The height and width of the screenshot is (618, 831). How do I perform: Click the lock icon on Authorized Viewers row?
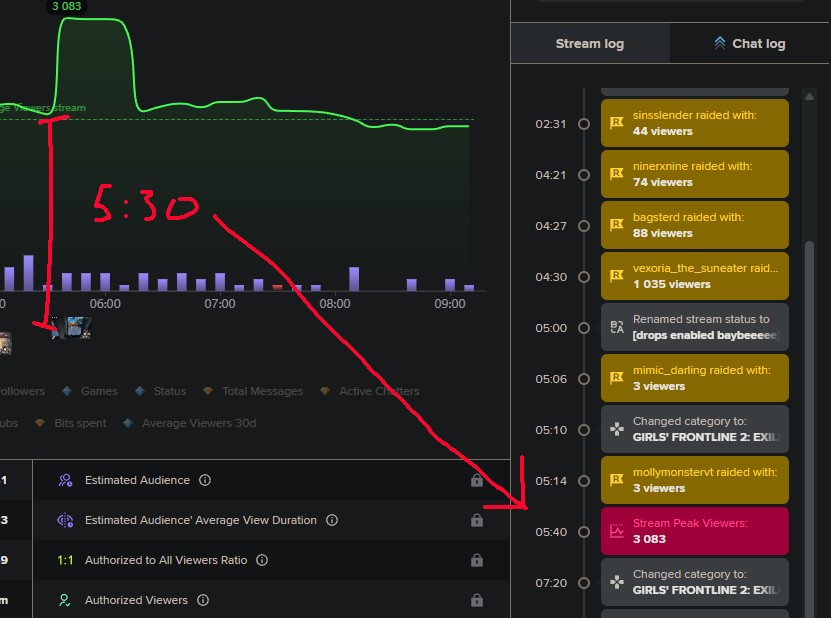pos(477,599)
